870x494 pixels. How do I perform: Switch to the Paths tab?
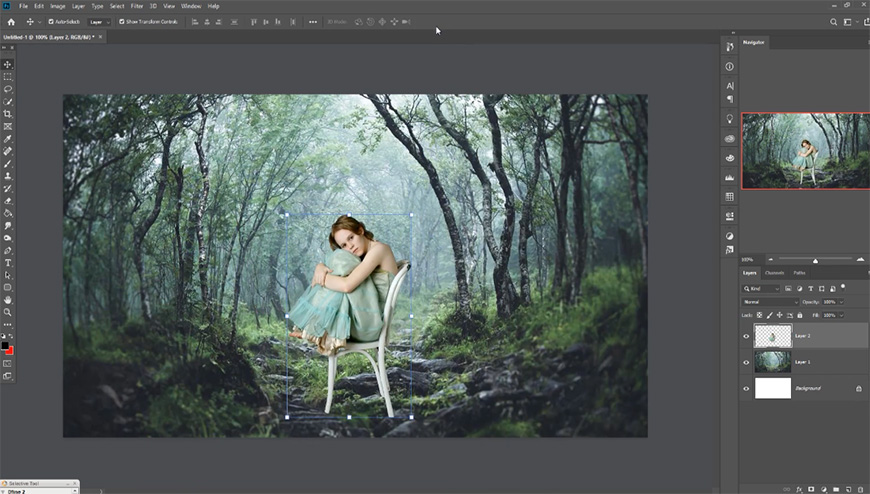(799, 273)
